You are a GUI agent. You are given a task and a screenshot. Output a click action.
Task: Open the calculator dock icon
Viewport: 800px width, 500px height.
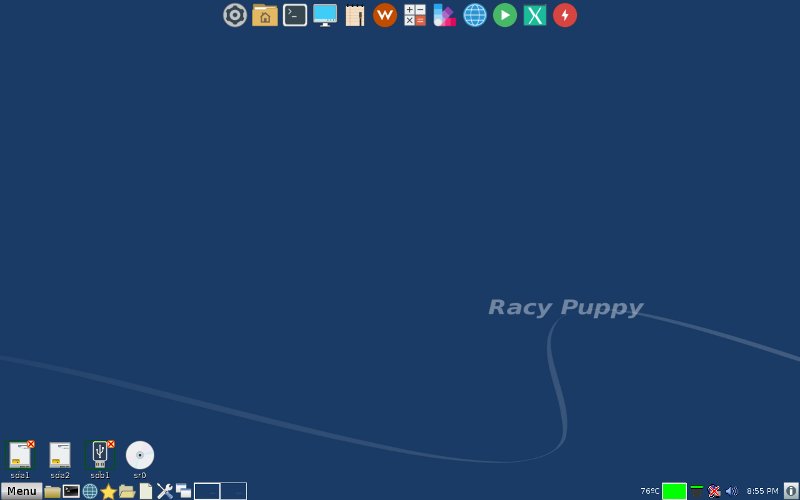pyautogui.click(x=415, y=15)
